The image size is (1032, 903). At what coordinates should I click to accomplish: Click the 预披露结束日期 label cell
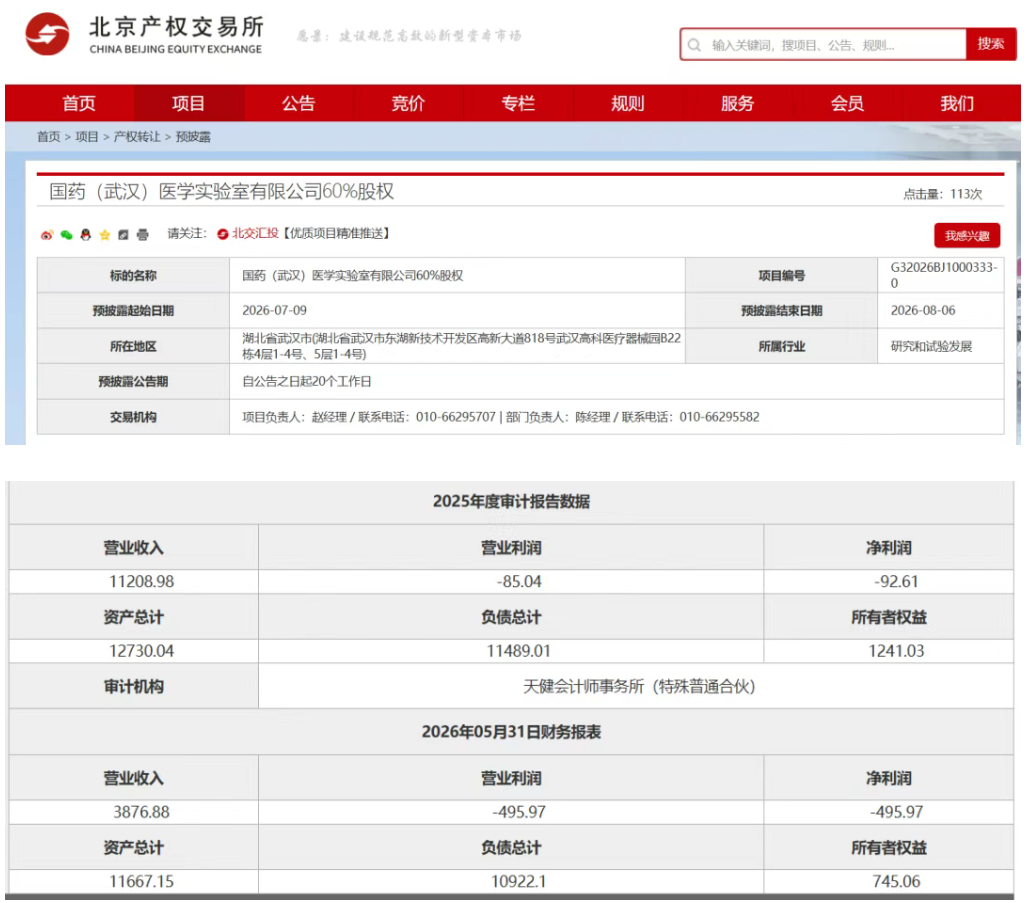click(x=781, y=311)
